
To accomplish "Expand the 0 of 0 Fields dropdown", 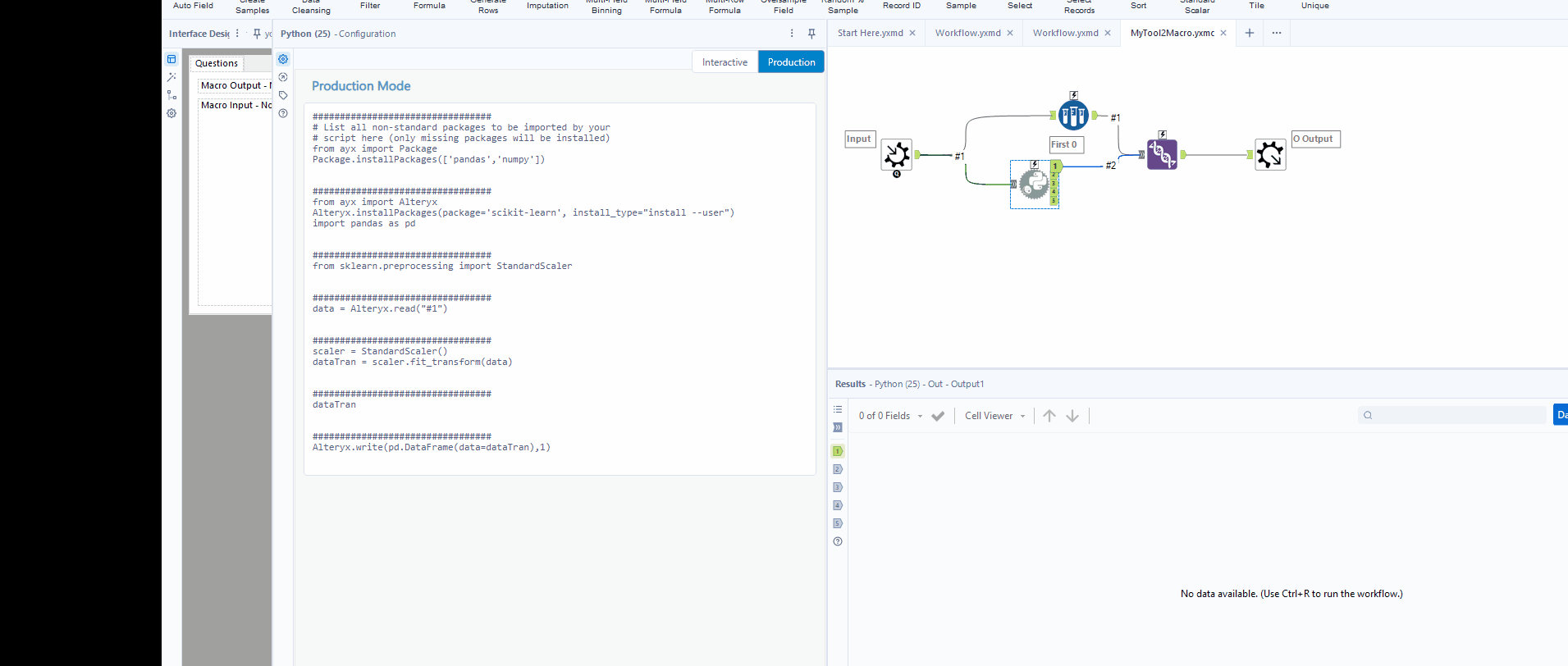I will pyautogui.click(x=890, y=416).
